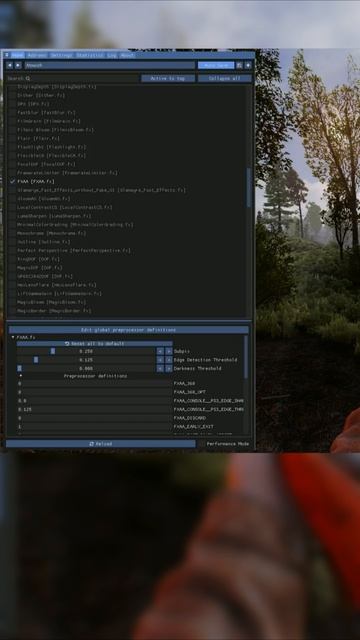Uncheck the FXAA effect checkbox

point(13,181)
